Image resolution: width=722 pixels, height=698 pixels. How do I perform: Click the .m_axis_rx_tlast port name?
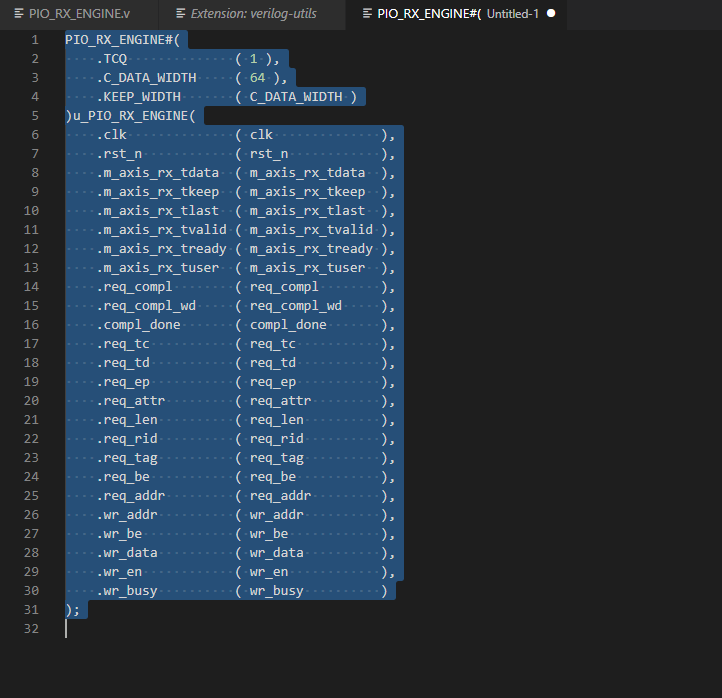(158, 211)
